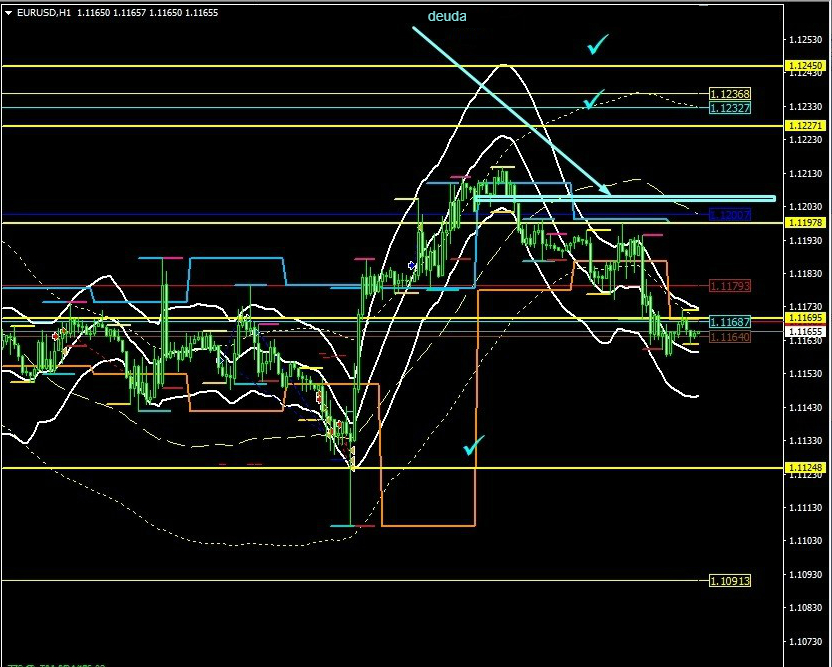Select the cyan 1.11687 line label

point(730,322)
